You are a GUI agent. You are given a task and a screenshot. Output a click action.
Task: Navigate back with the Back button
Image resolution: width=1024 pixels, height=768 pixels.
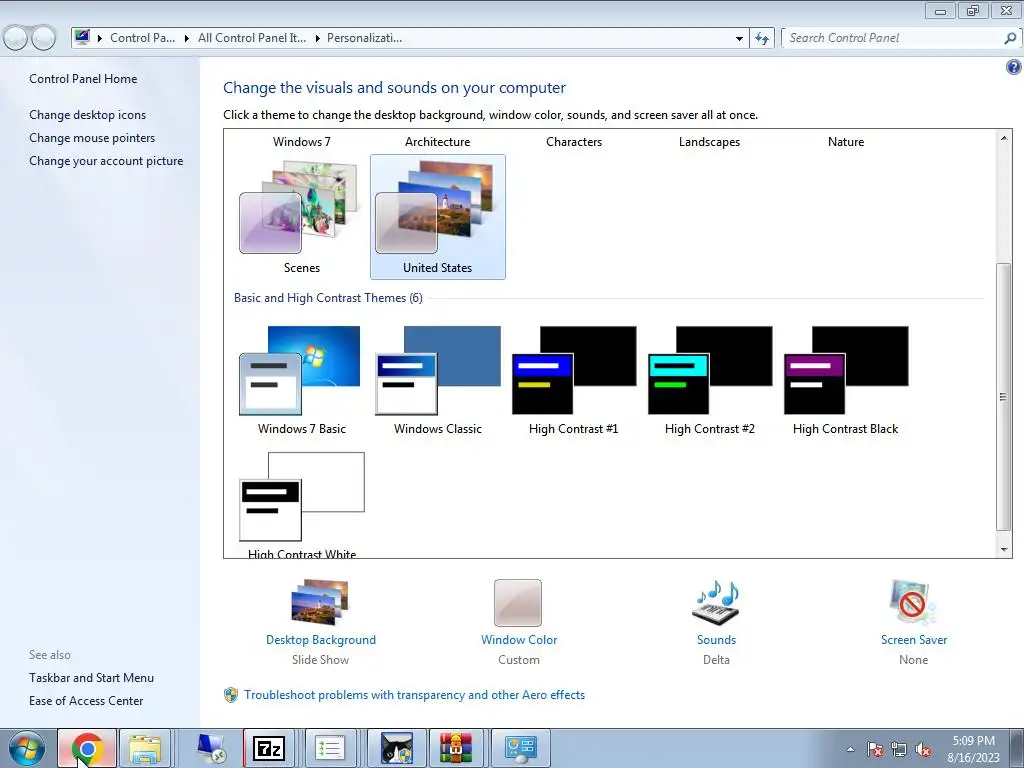point(16,38)
